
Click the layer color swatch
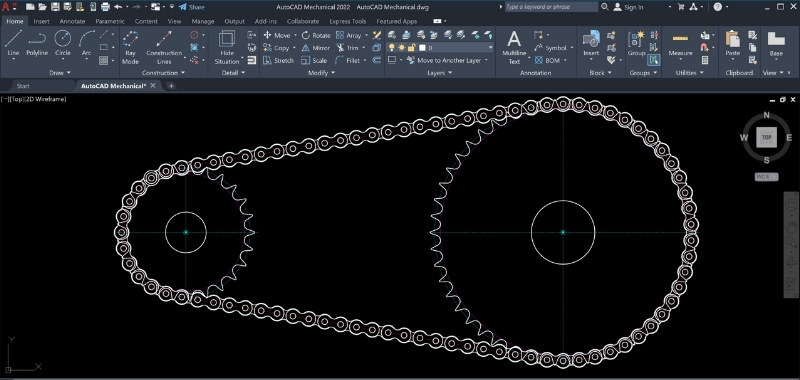[x=422, y=47]
